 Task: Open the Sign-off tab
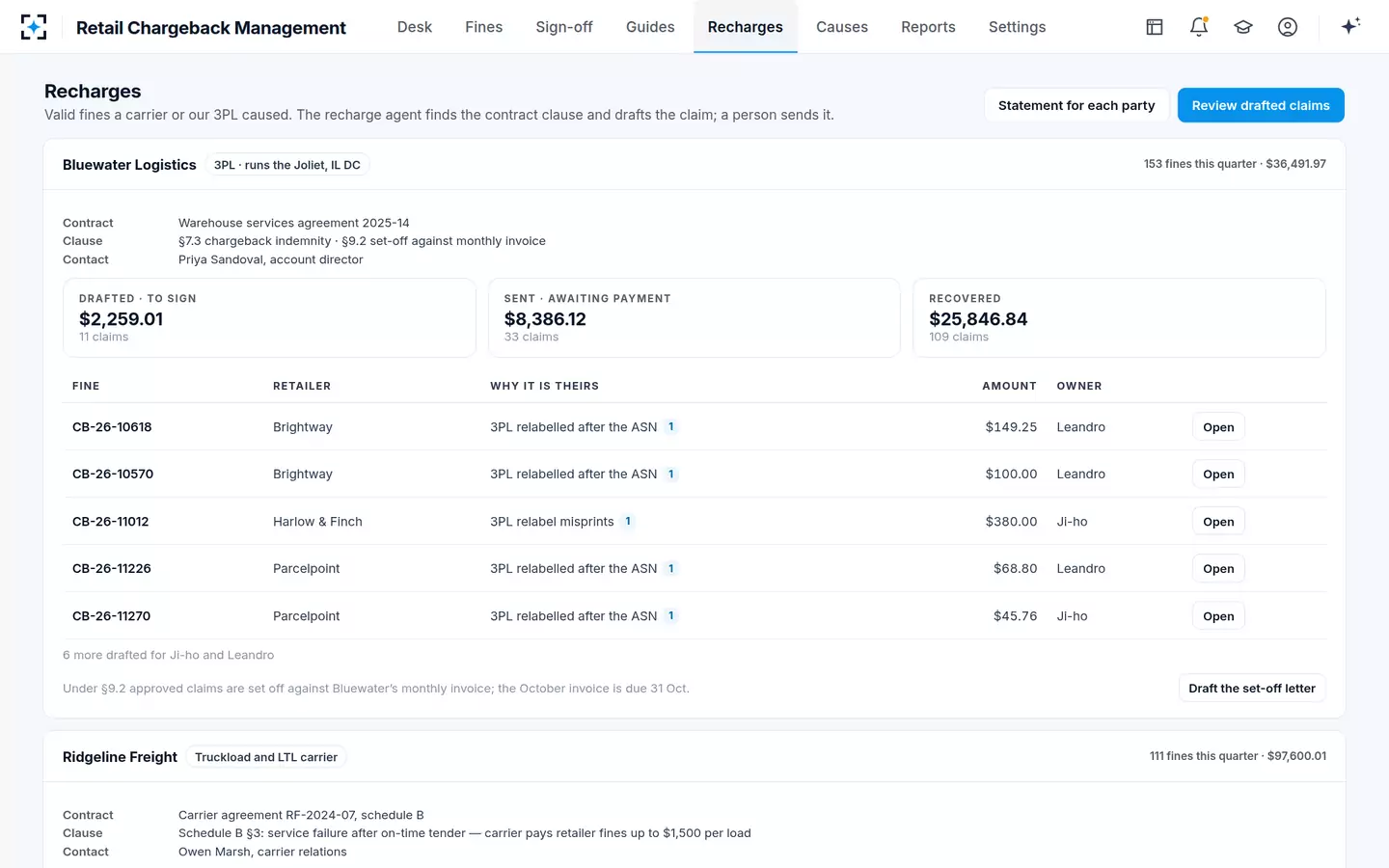point(564,27)
